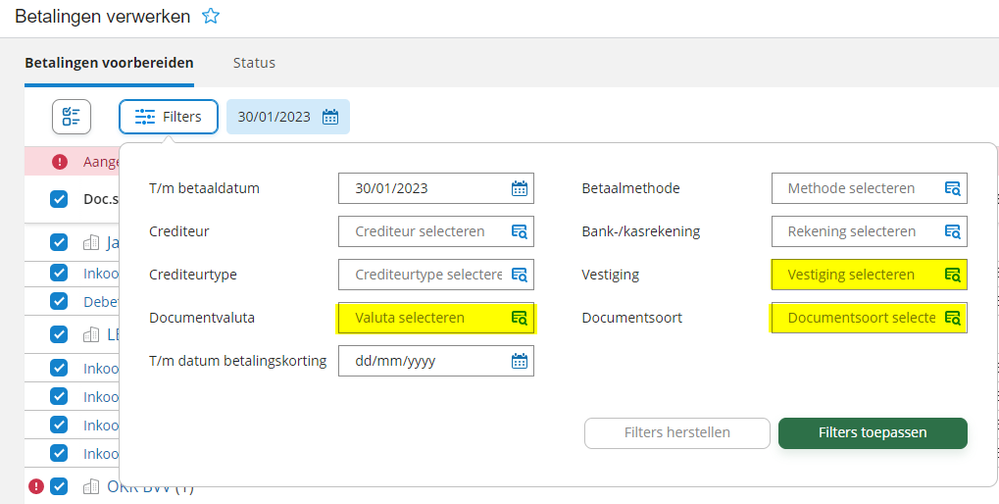
Task: Uncheck the checkbox for OKK BVV row
Action: (x=59, y=487)
